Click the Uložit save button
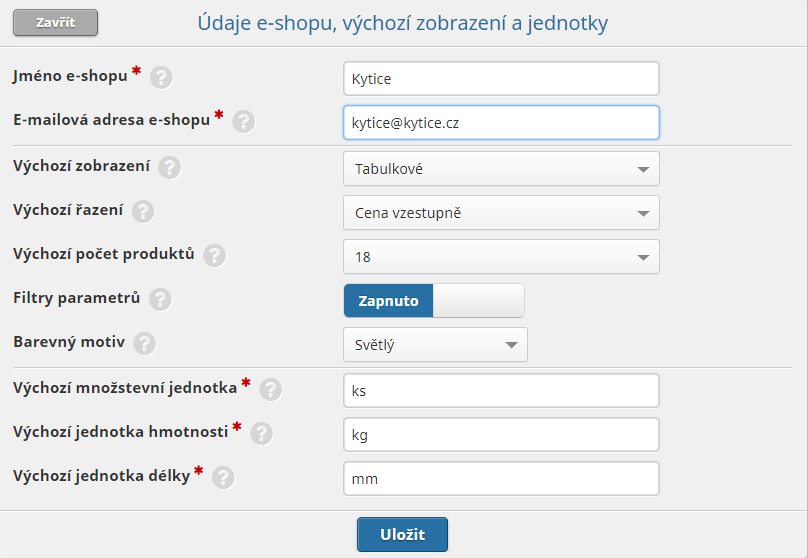This screenshot has height=558, width=808. (x=402, y=534)
